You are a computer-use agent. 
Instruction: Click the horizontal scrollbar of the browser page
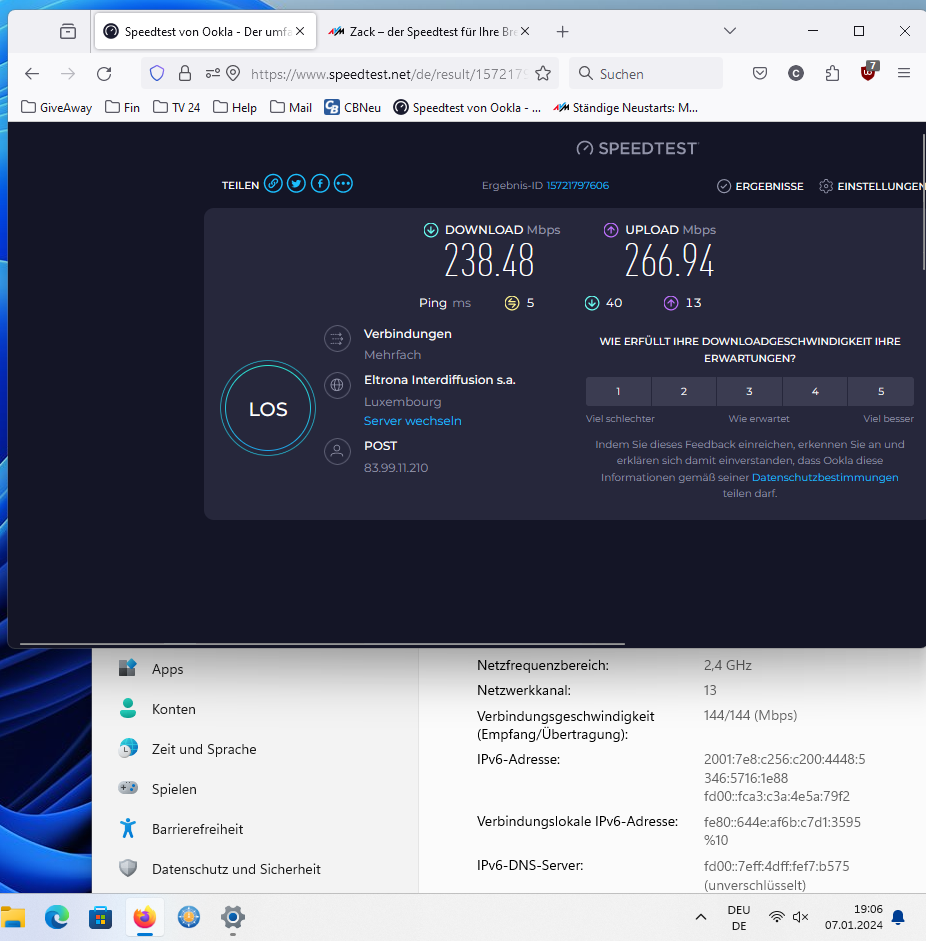click(322, 643)
